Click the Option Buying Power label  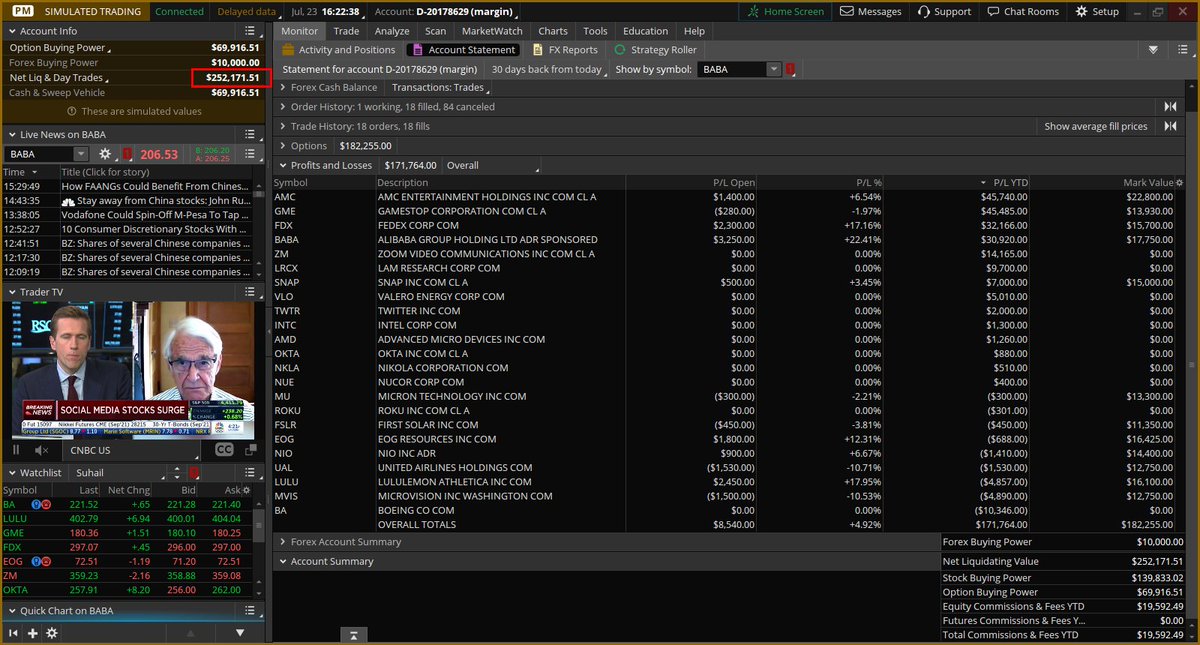pyautogui.click(x=58, y=47)
